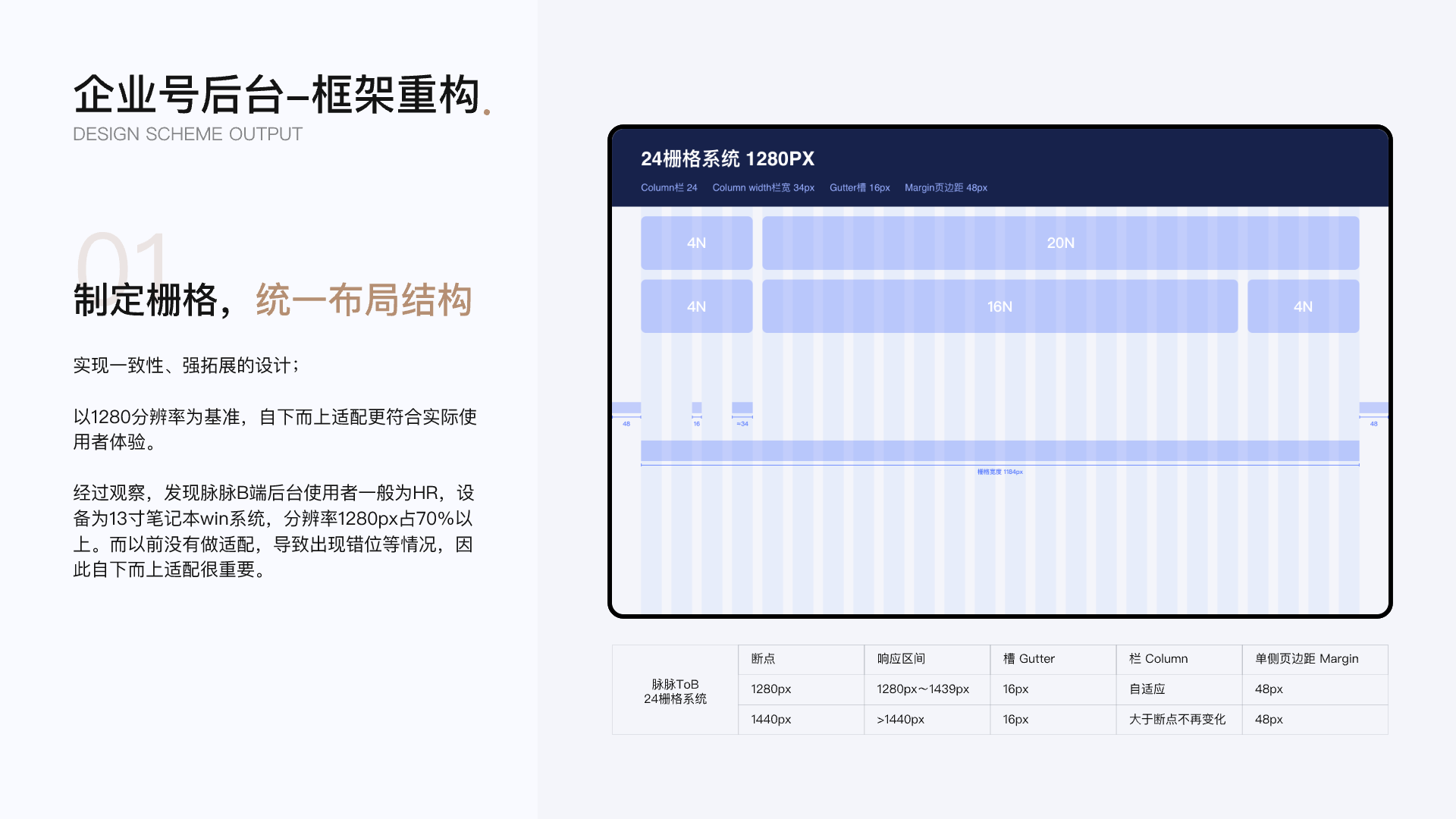Click the 断点 table header

pos(763,658)
